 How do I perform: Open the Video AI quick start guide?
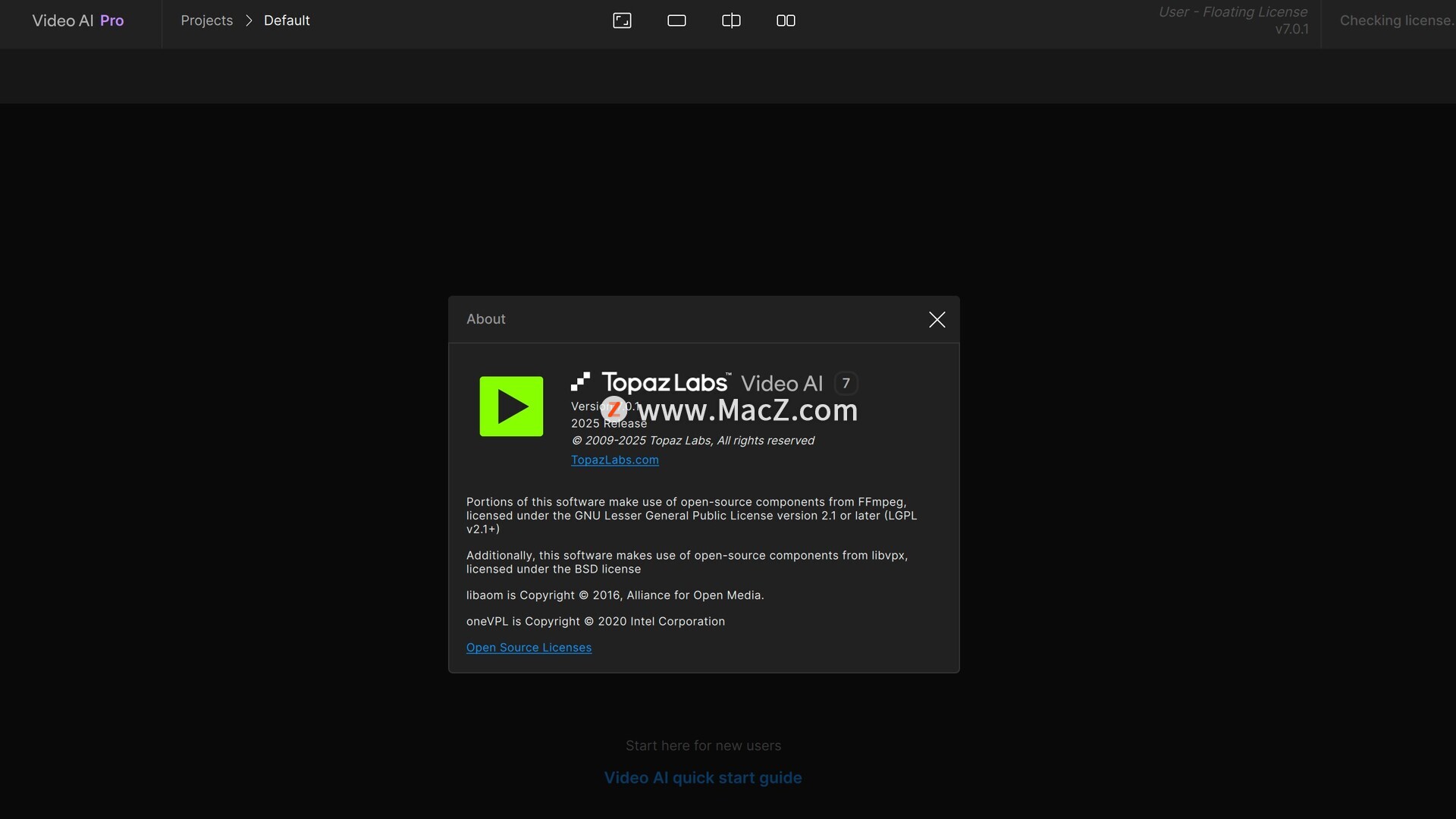click(703, 778)
